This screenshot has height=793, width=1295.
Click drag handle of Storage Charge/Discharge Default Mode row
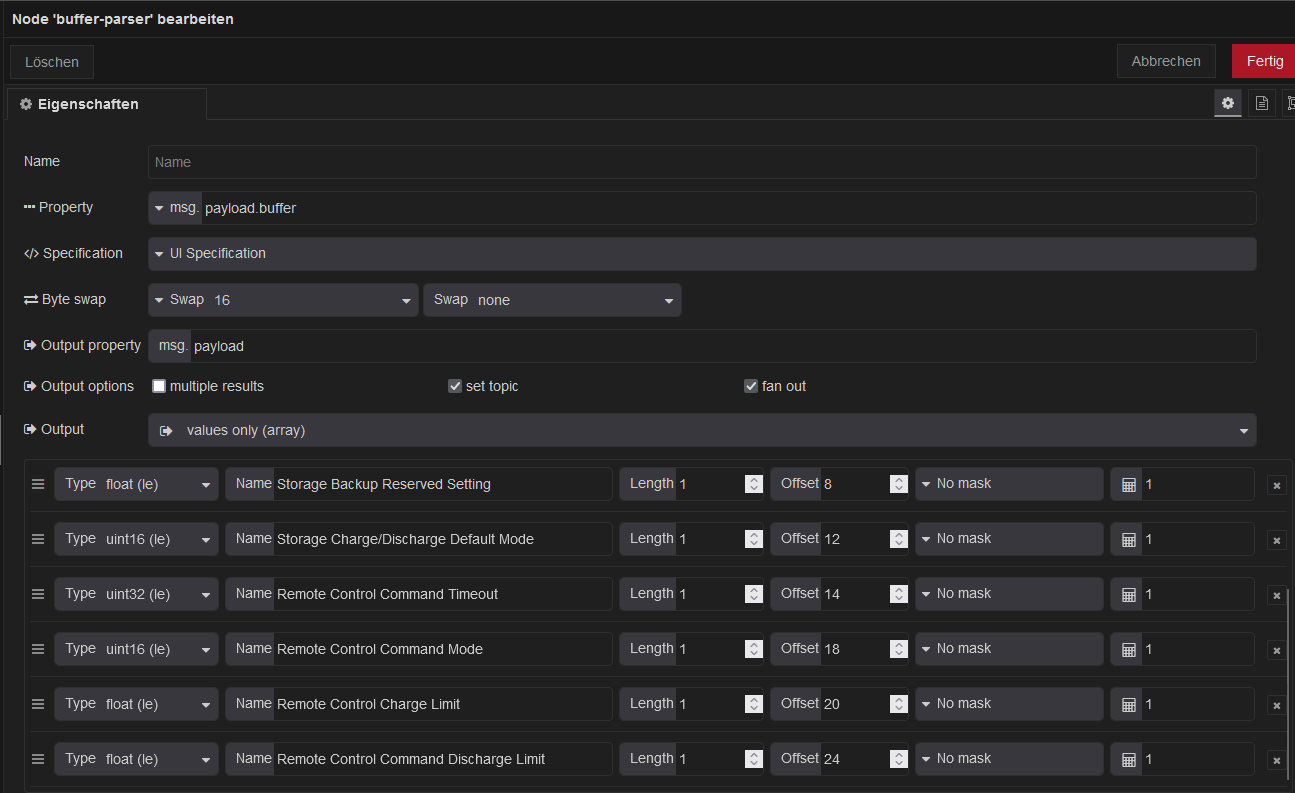pos(38,539)
